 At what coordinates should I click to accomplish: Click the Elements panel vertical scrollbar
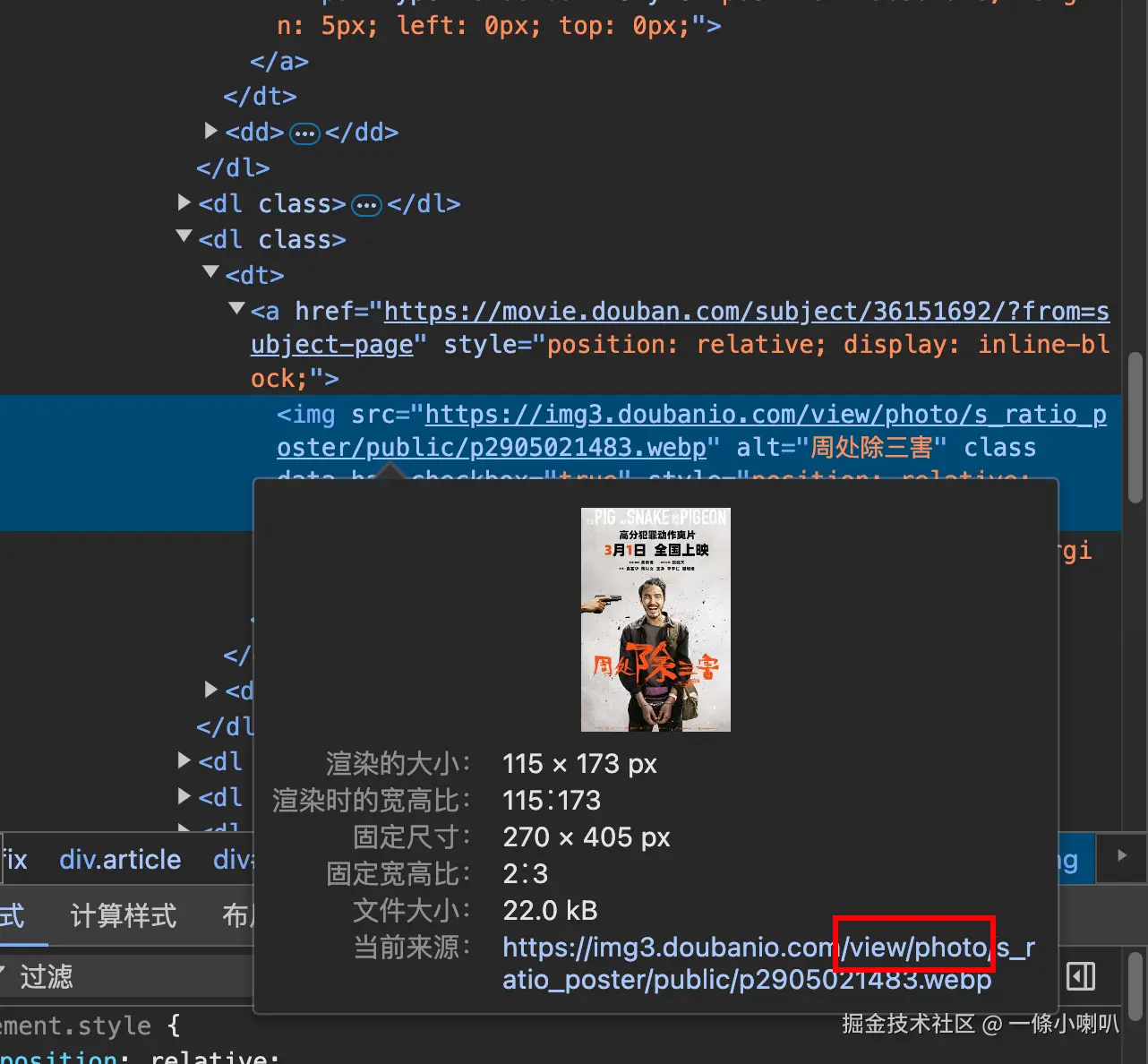(1135, 428)
